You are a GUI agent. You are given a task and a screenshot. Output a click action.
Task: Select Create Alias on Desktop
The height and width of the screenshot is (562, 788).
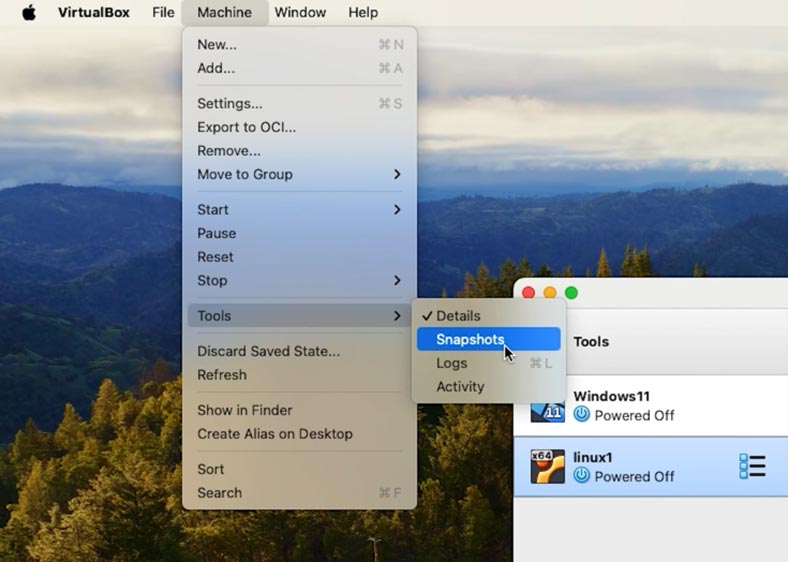tap(300, 434)
